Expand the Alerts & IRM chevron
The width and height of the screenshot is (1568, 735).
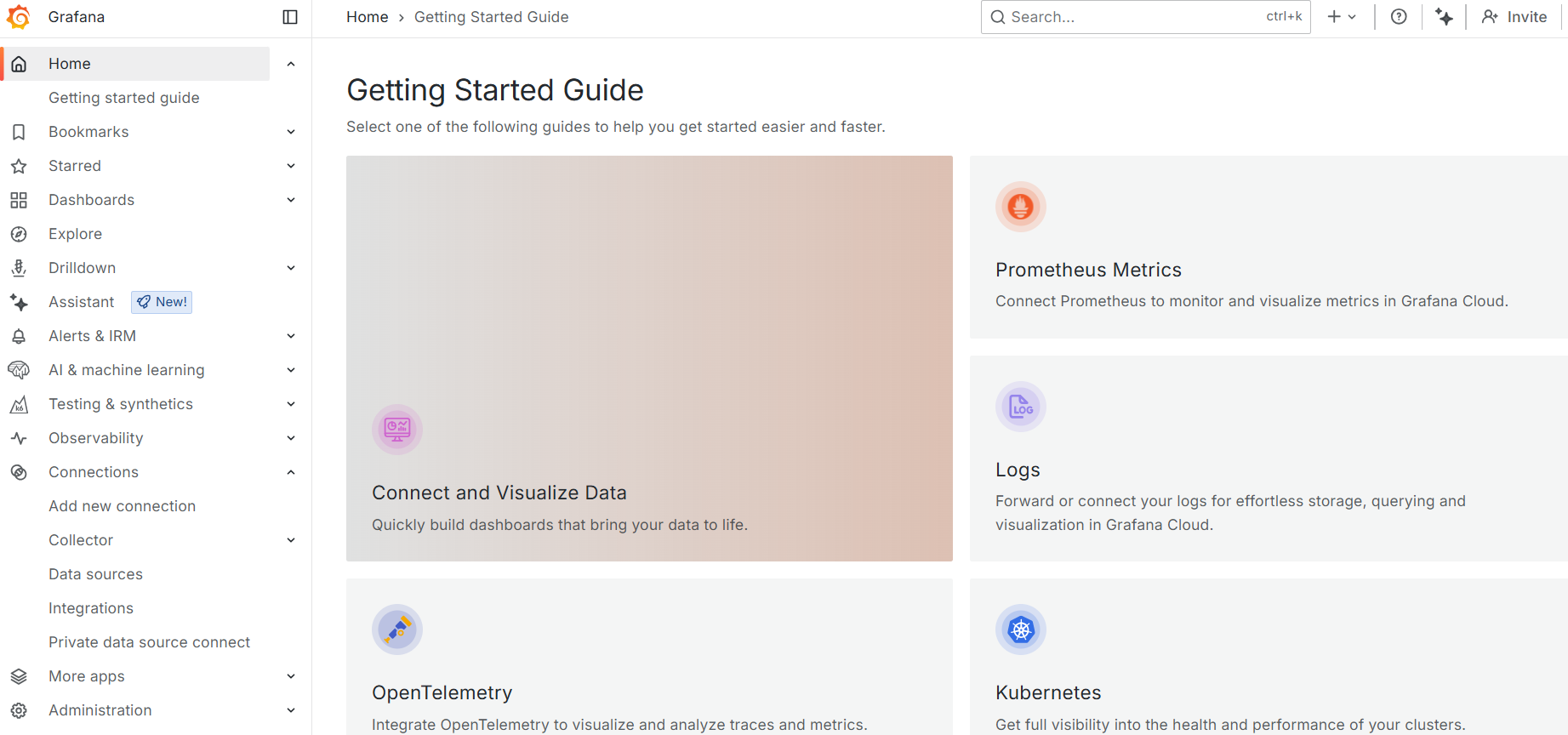(291, 336)
